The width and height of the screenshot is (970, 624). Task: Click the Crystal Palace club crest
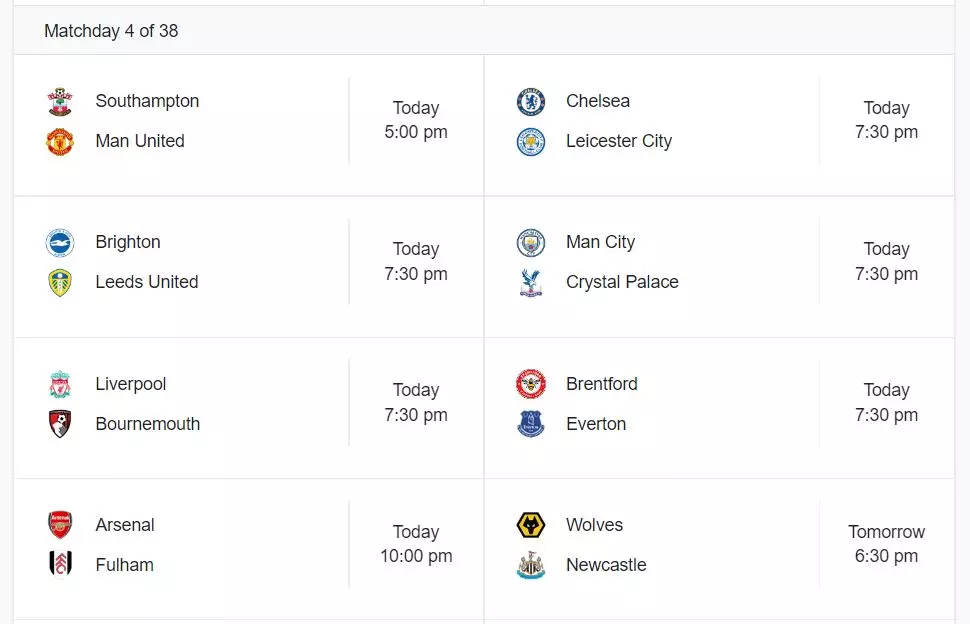[x=531, y=283]
